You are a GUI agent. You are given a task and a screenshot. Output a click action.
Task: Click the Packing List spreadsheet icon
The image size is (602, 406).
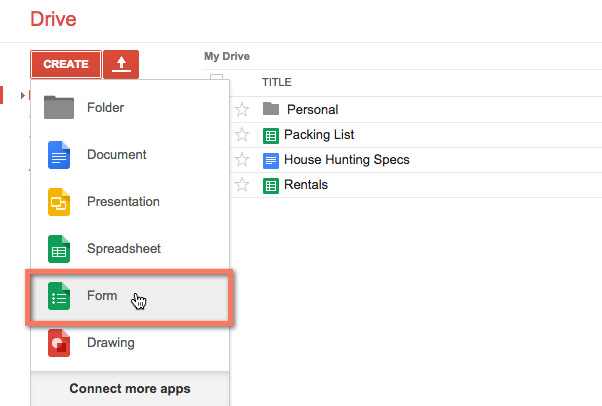(270, 135)
